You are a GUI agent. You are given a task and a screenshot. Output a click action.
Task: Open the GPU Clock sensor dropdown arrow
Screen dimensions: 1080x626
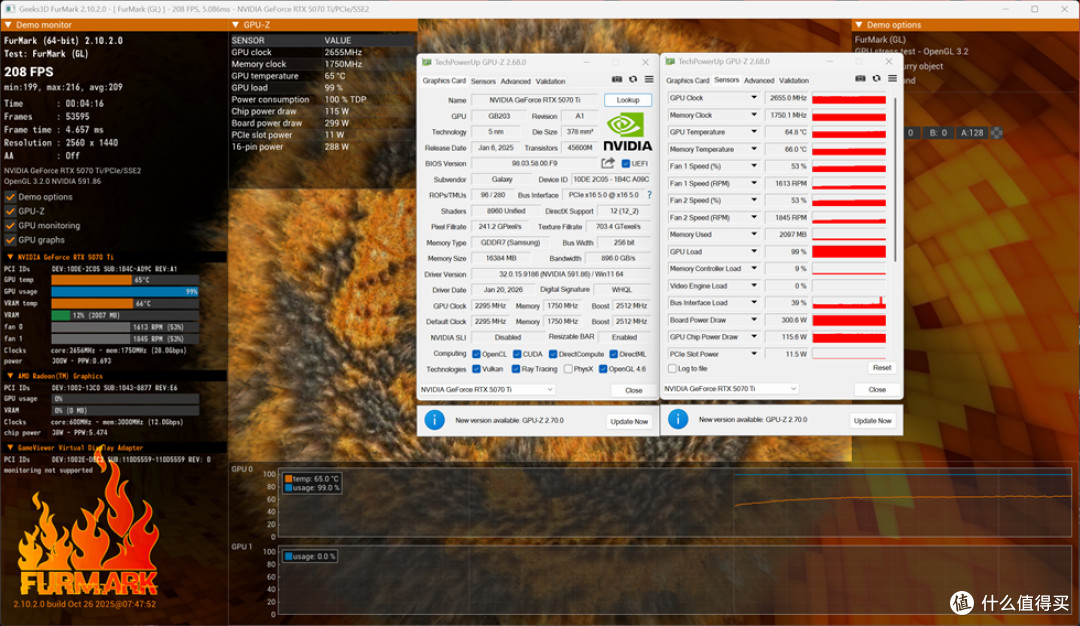(x=754, y=98)
